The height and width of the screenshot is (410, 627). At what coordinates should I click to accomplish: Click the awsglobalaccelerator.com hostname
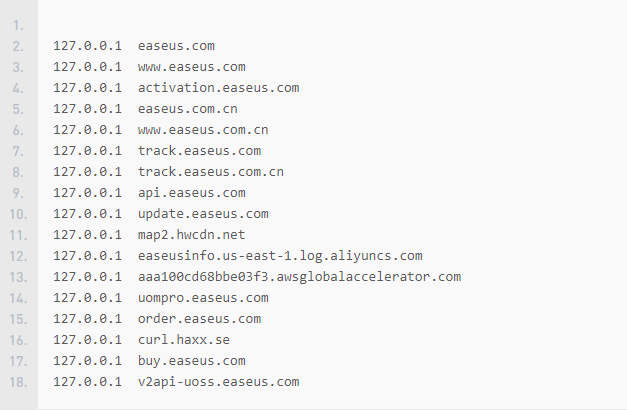tap(299, 276)
